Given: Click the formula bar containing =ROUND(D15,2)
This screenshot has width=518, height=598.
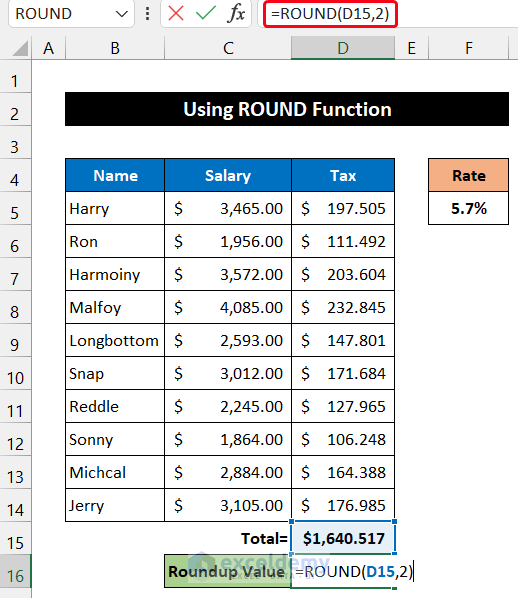Looking at the screenshot, I should (330, 14).
